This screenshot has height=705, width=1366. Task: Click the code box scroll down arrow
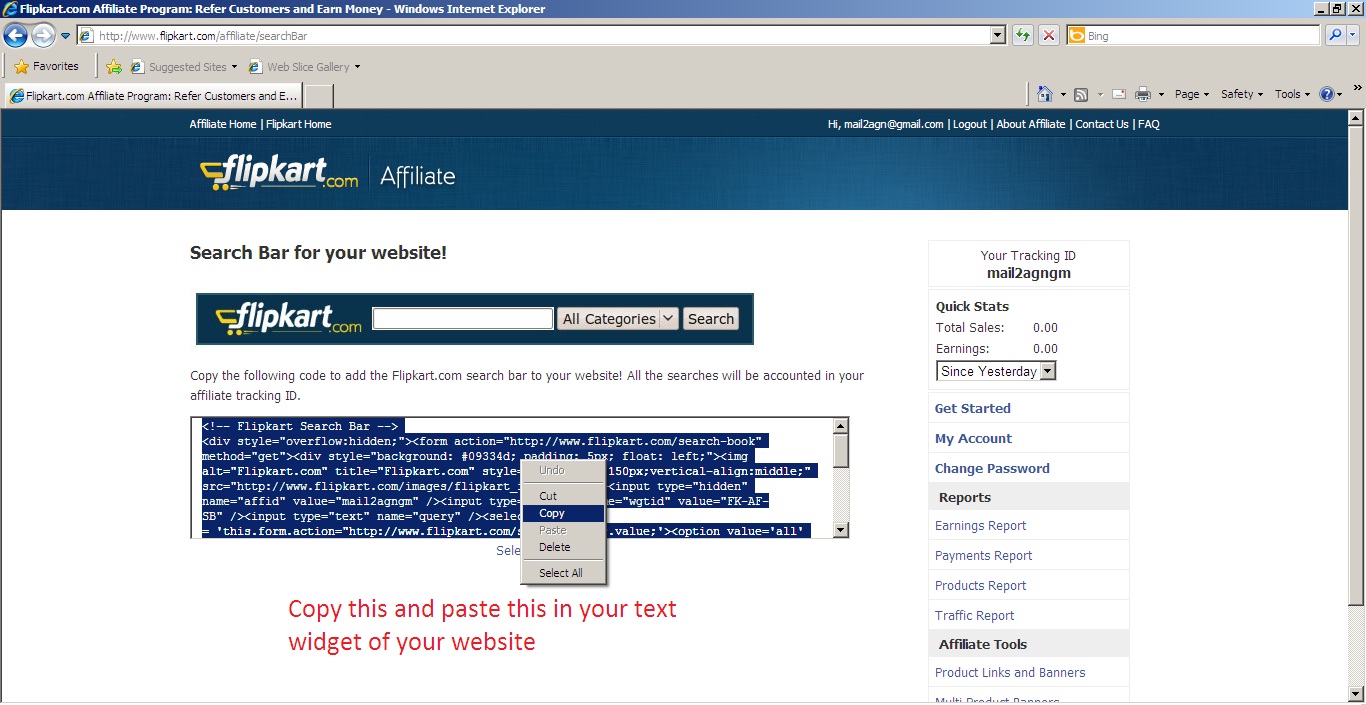pyautogui.click(x=841, y=530)
